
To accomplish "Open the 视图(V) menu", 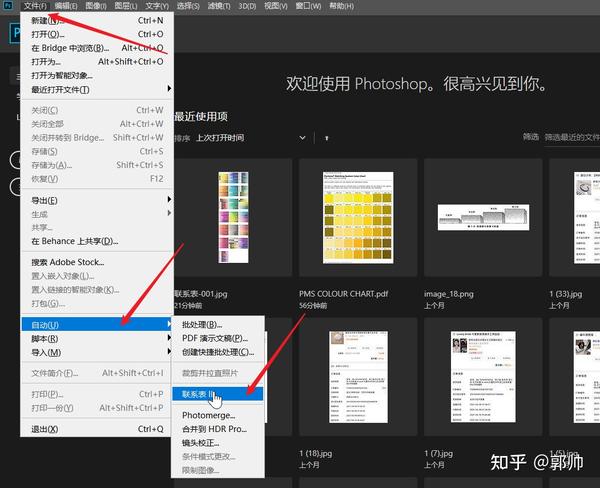I will pos(276,6).
